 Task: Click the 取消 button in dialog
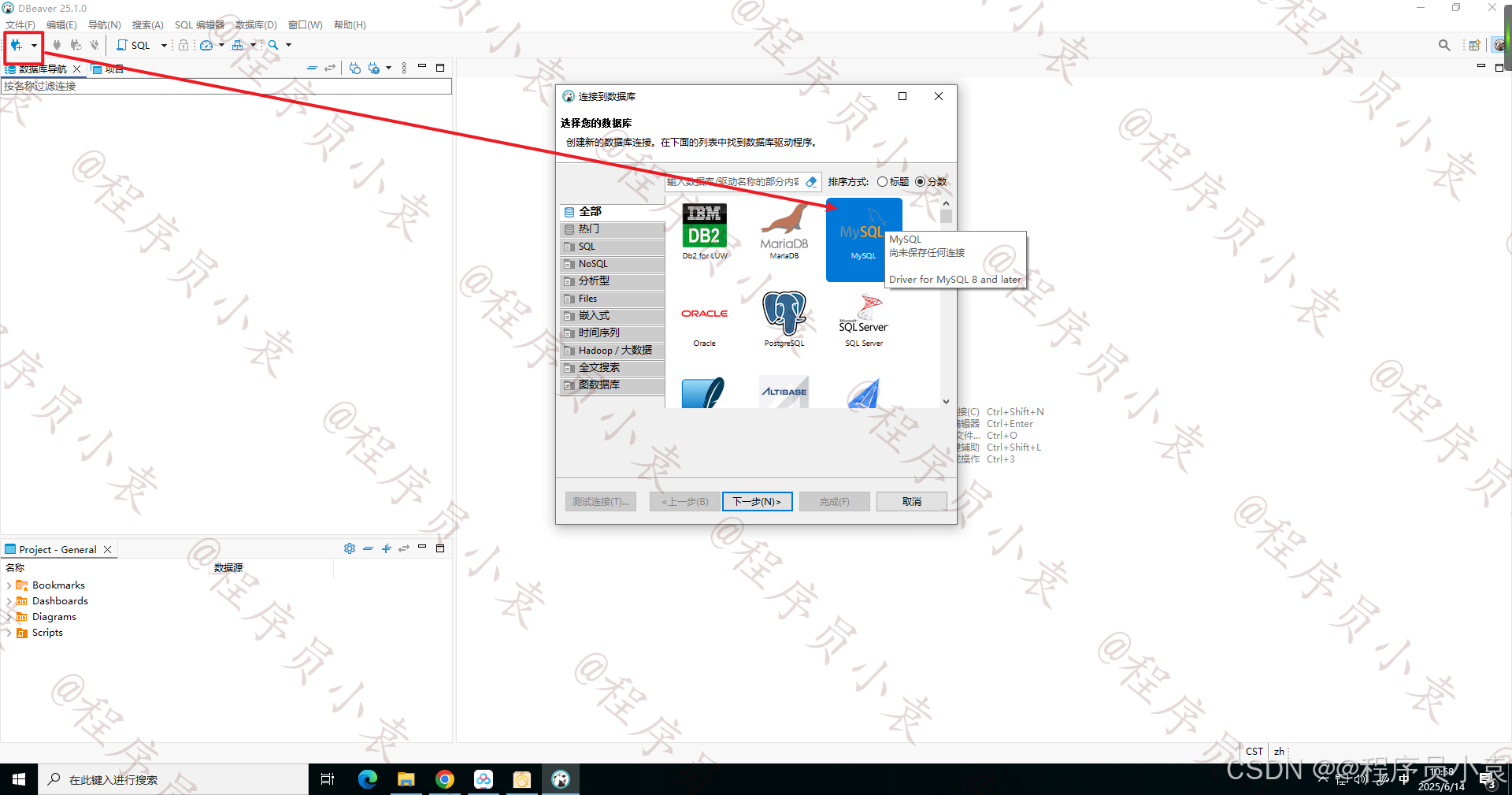[912, 502]
